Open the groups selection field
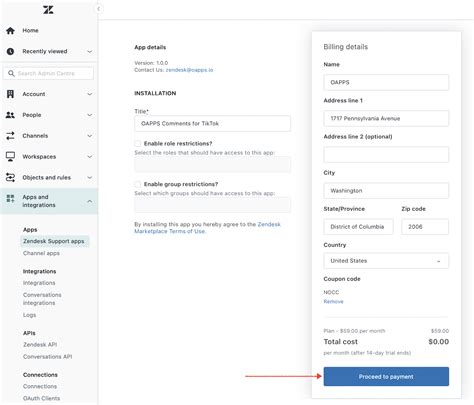The height and width of the screenshot is (405, 474). [x=212, y=205]
